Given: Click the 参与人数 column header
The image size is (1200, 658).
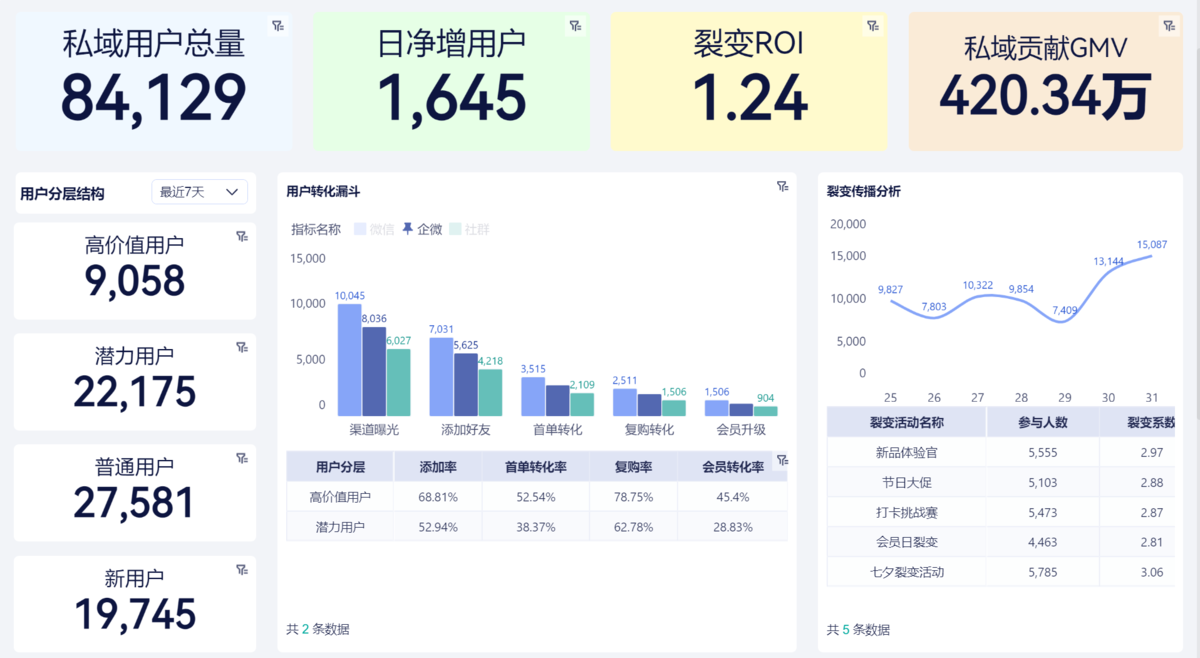Looking at the screenshot, I should (x=1043, y=423).
